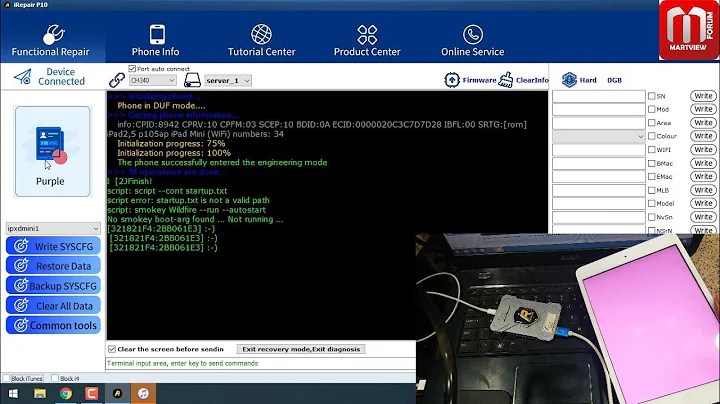
Task: Click the target icon on Clear All Data
Action: 21,305
